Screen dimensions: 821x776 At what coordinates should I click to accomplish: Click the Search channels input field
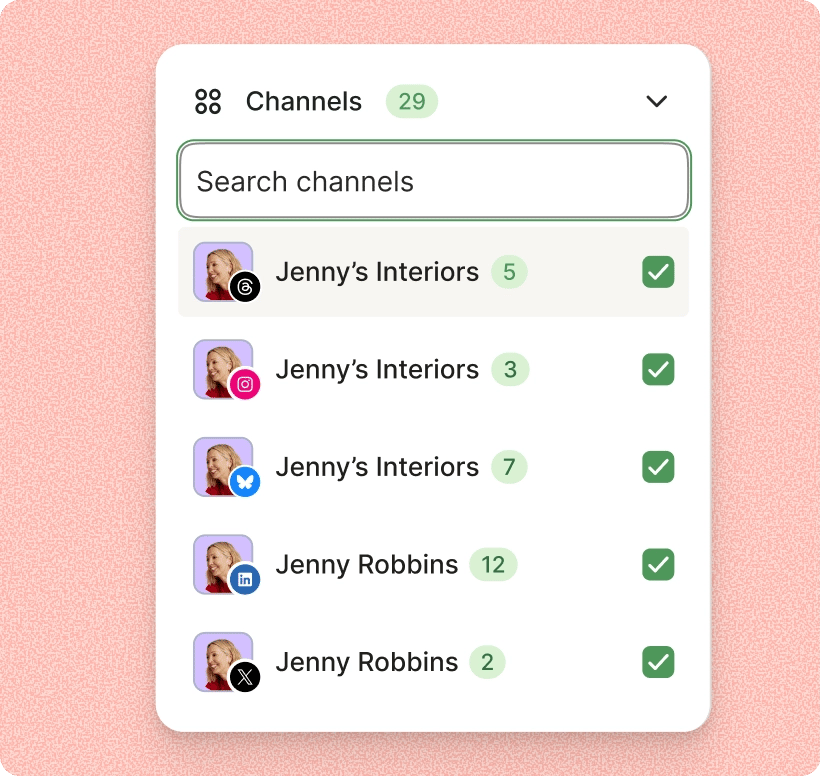click(433, 181)
